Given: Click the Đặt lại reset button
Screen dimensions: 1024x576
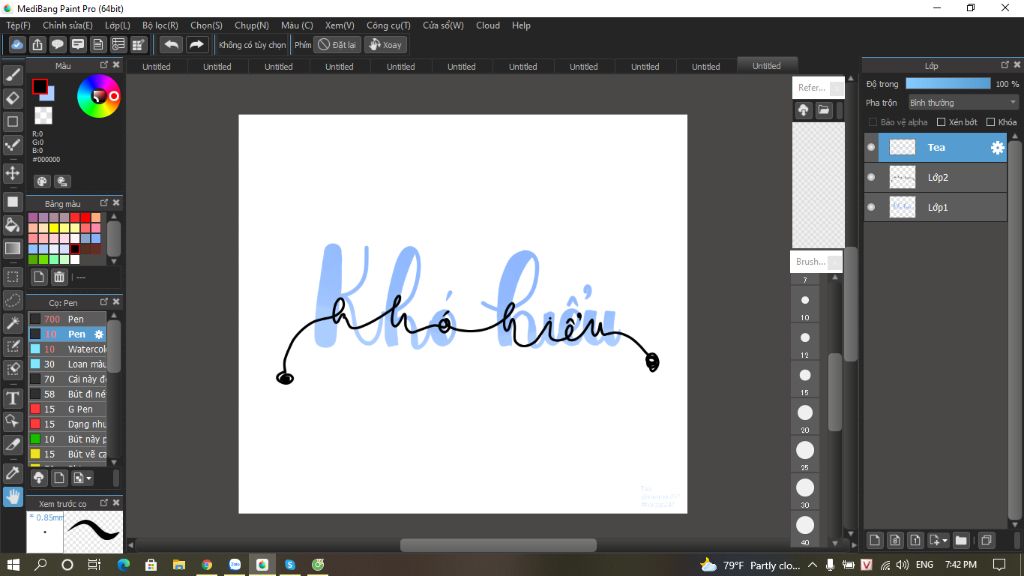Looking at the screenshot, I should (337, 44).
